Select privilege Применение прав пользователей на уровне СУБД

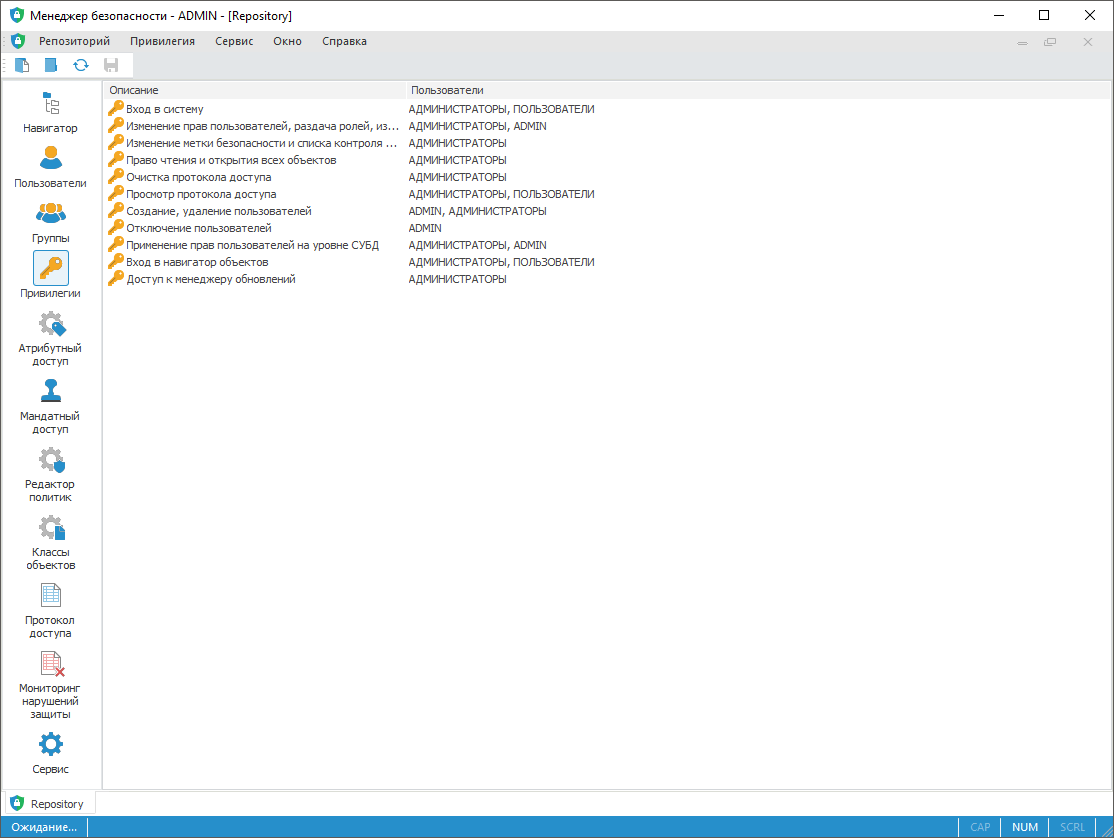(x=252, y=246)
